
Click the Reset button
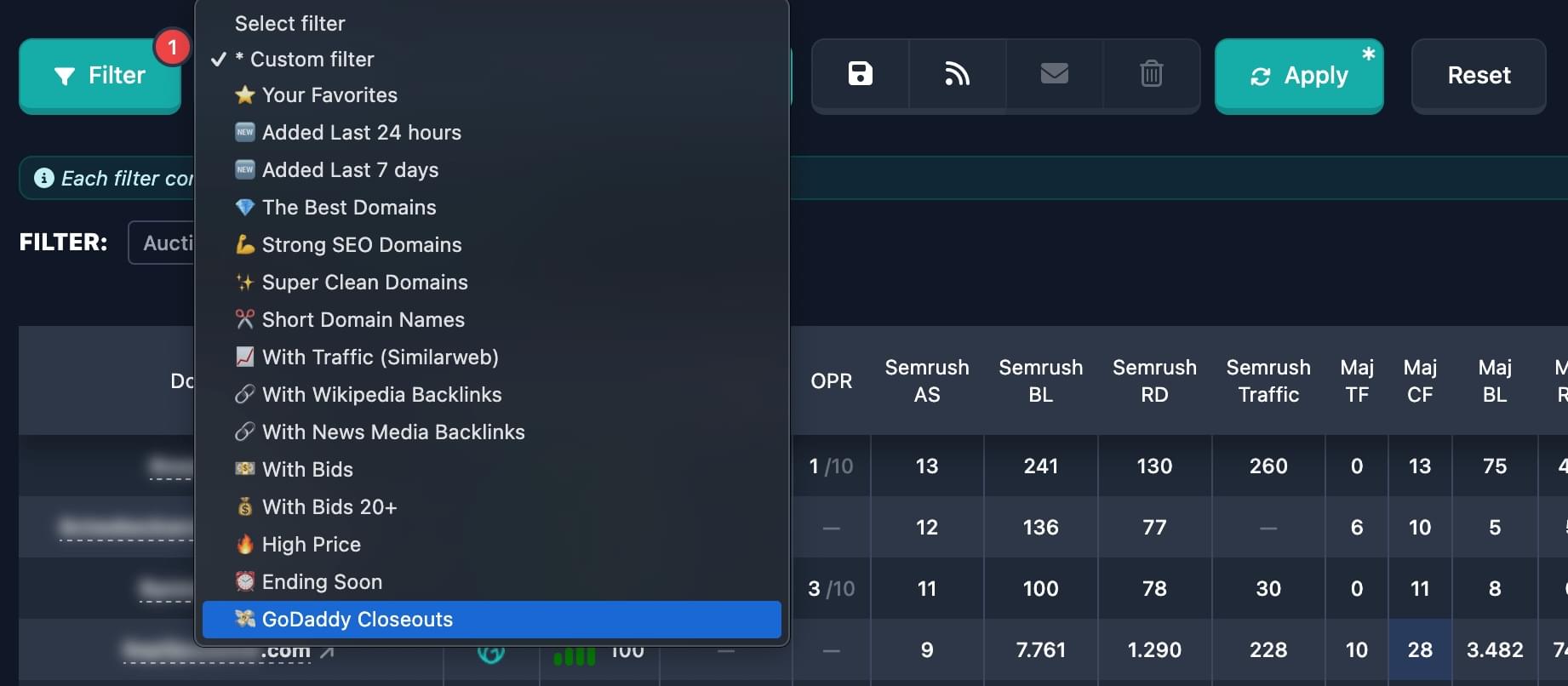[x=1479, y=76]
